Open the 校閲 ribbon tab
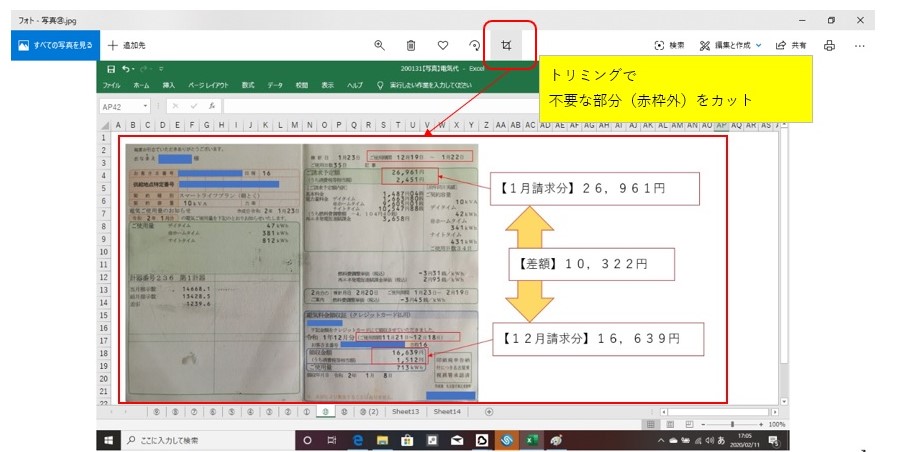The height and width of the screenshot is (452, 901). 302,85
